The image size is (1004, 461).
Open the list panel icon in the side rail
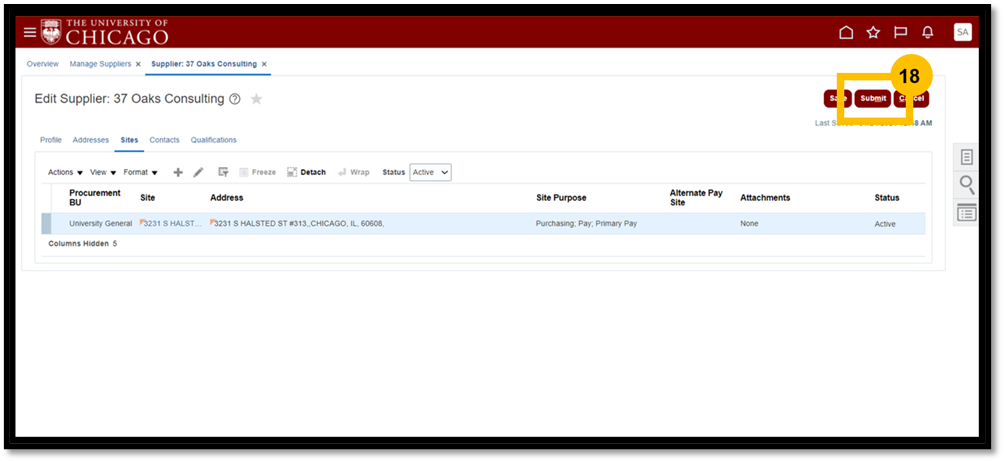[x=966, y=213]
